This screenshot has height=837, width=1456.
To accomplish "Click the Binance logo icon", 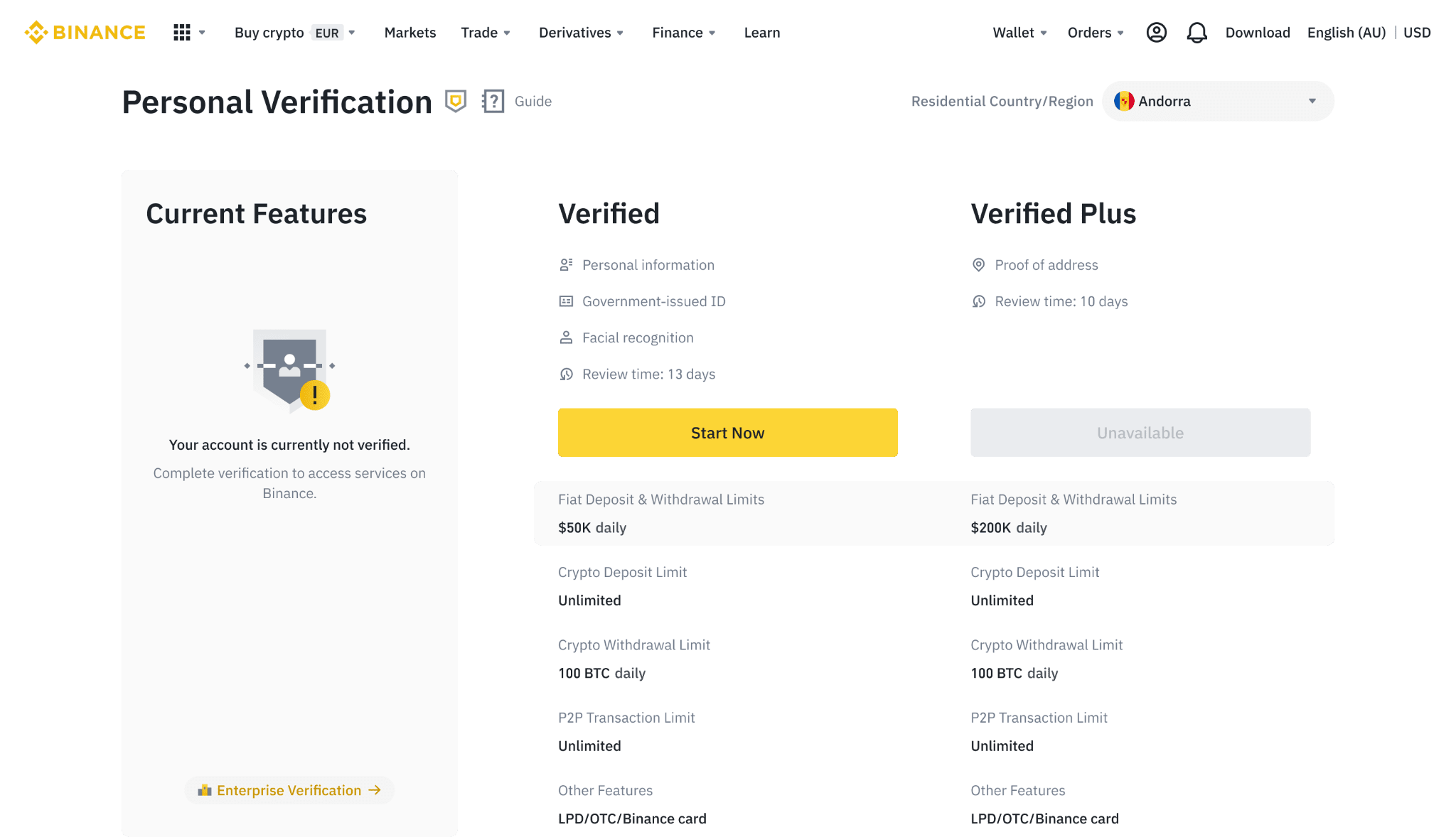I will point(35,31).
